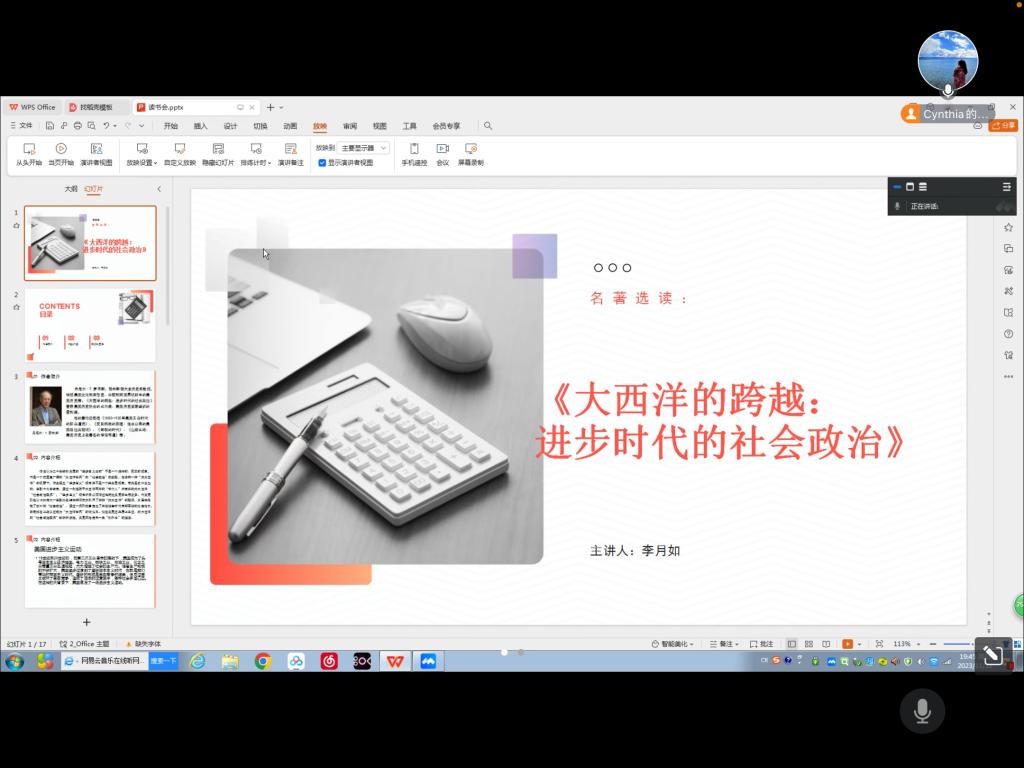Viewport: 1024px width, 768px height.
Task: Click the 从头开始 slideshow icon
Action: (x=28, y=149)
